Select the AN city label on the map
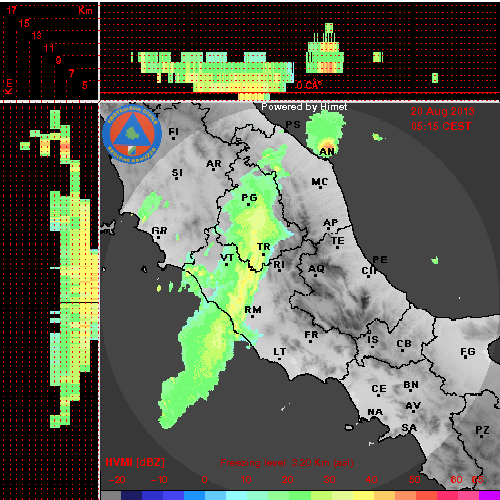Viewport: 500px width, 500px height. [327, 152]
